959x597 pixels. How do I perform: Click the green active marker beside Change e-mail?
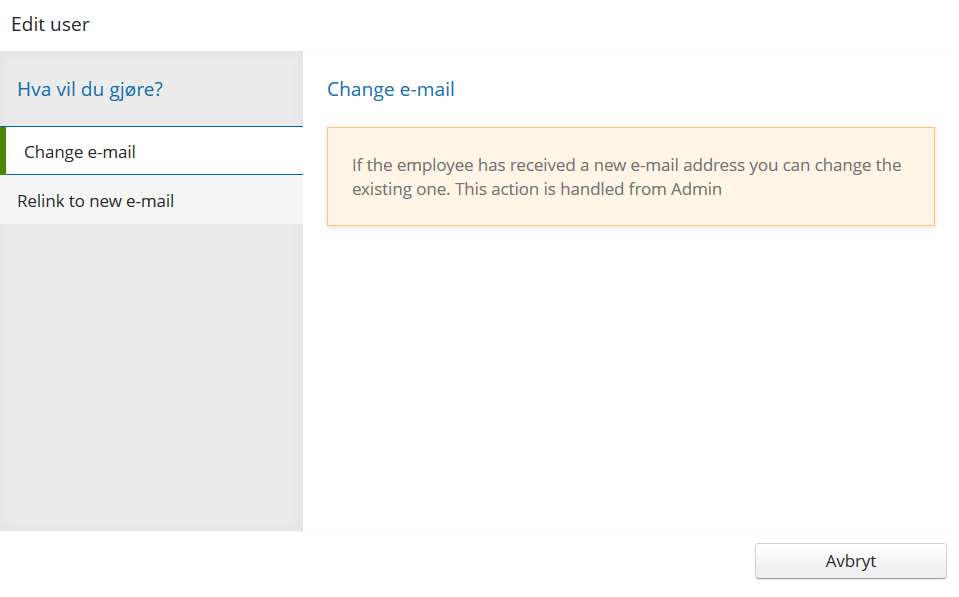3,152
